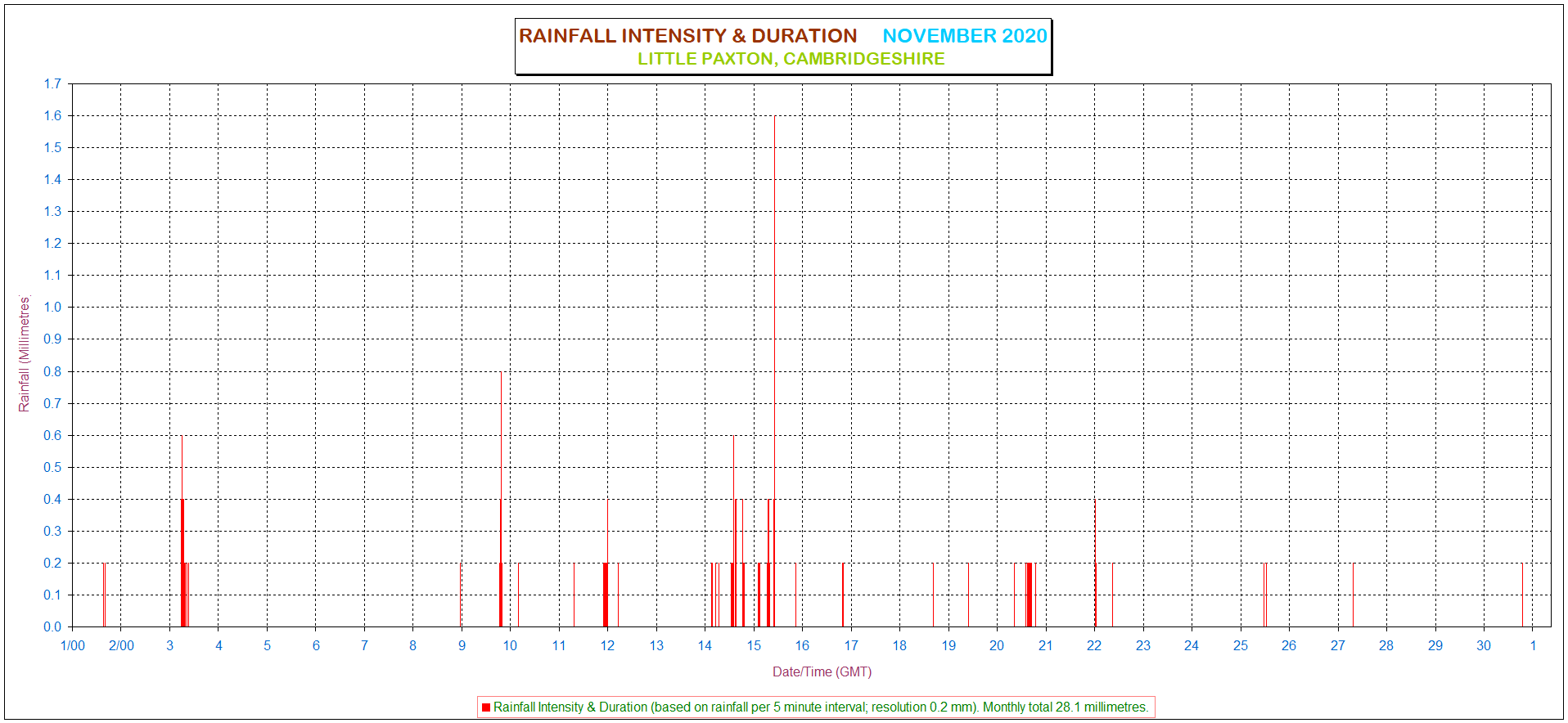Click the x-axis date label 15
This screenshot has height=723, width=1568.
(754, 645)
